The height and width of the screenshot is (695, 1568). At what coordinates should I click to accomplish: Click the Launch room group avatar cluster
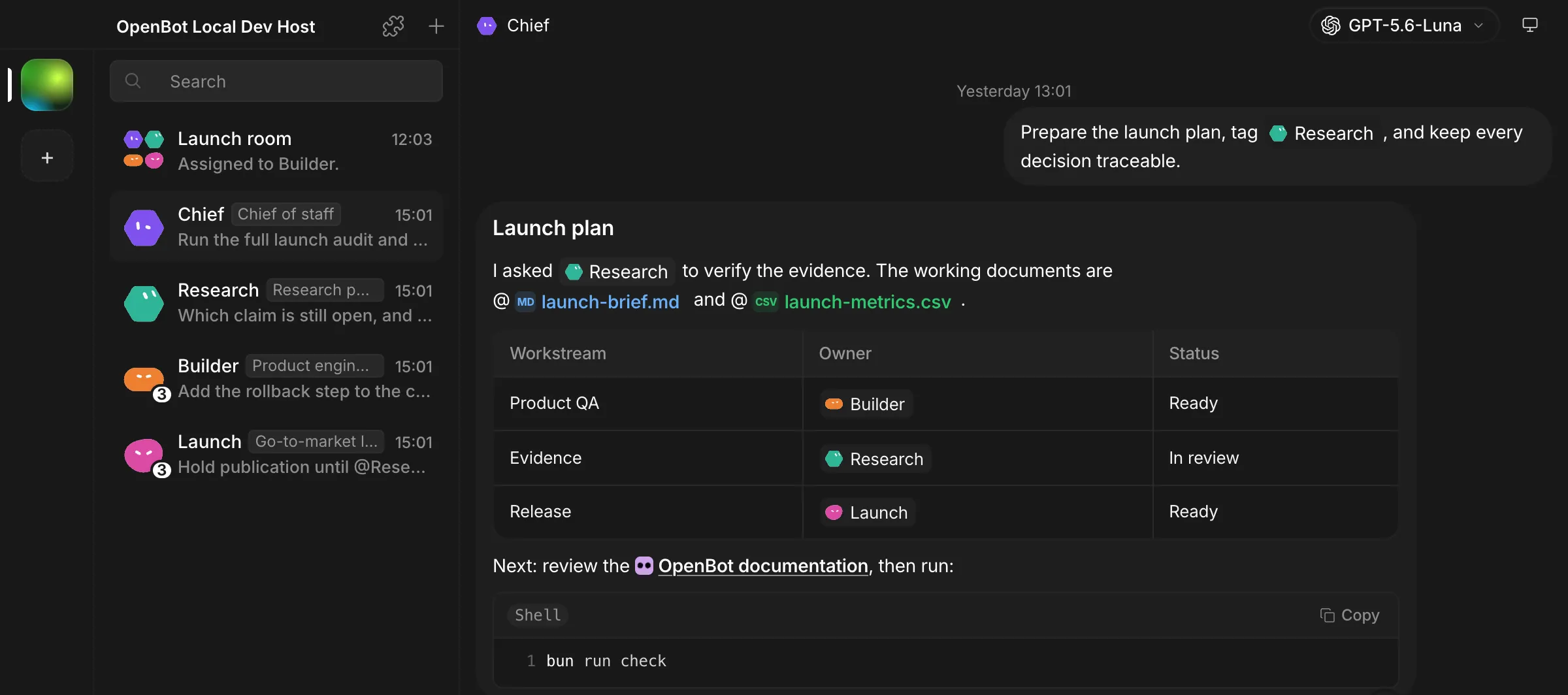[x=144, y=150]
